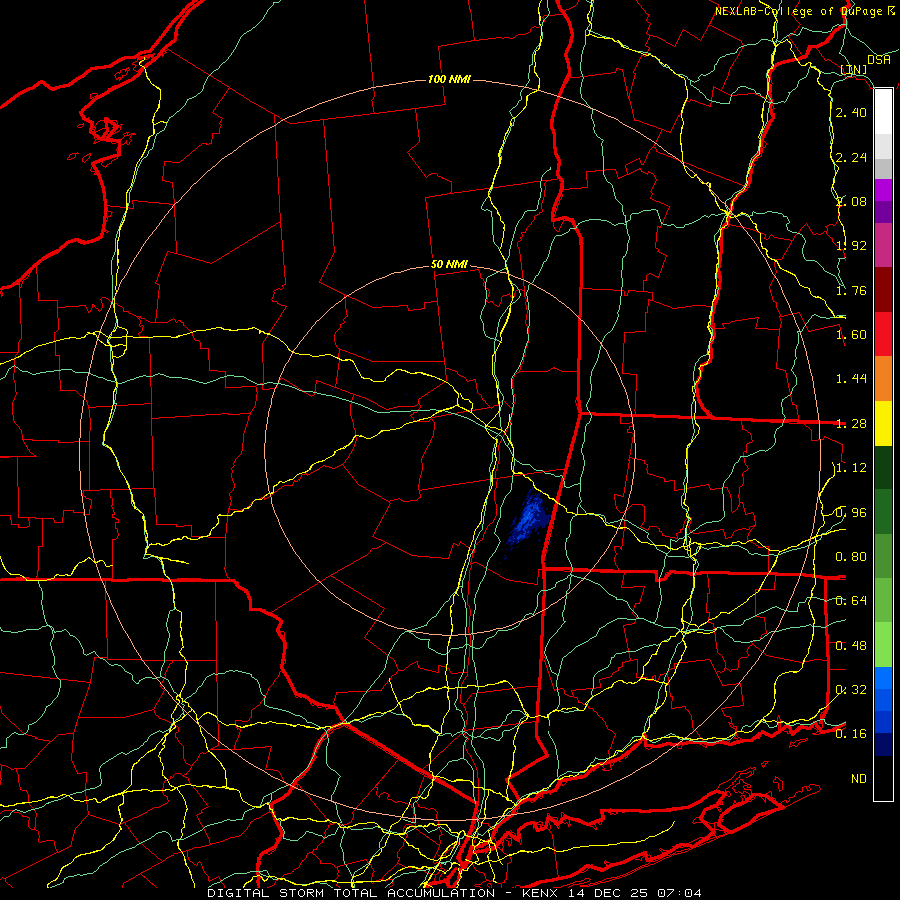900x900 pixels.
Task: Click the 0.48 legend value
Action: 851,645
